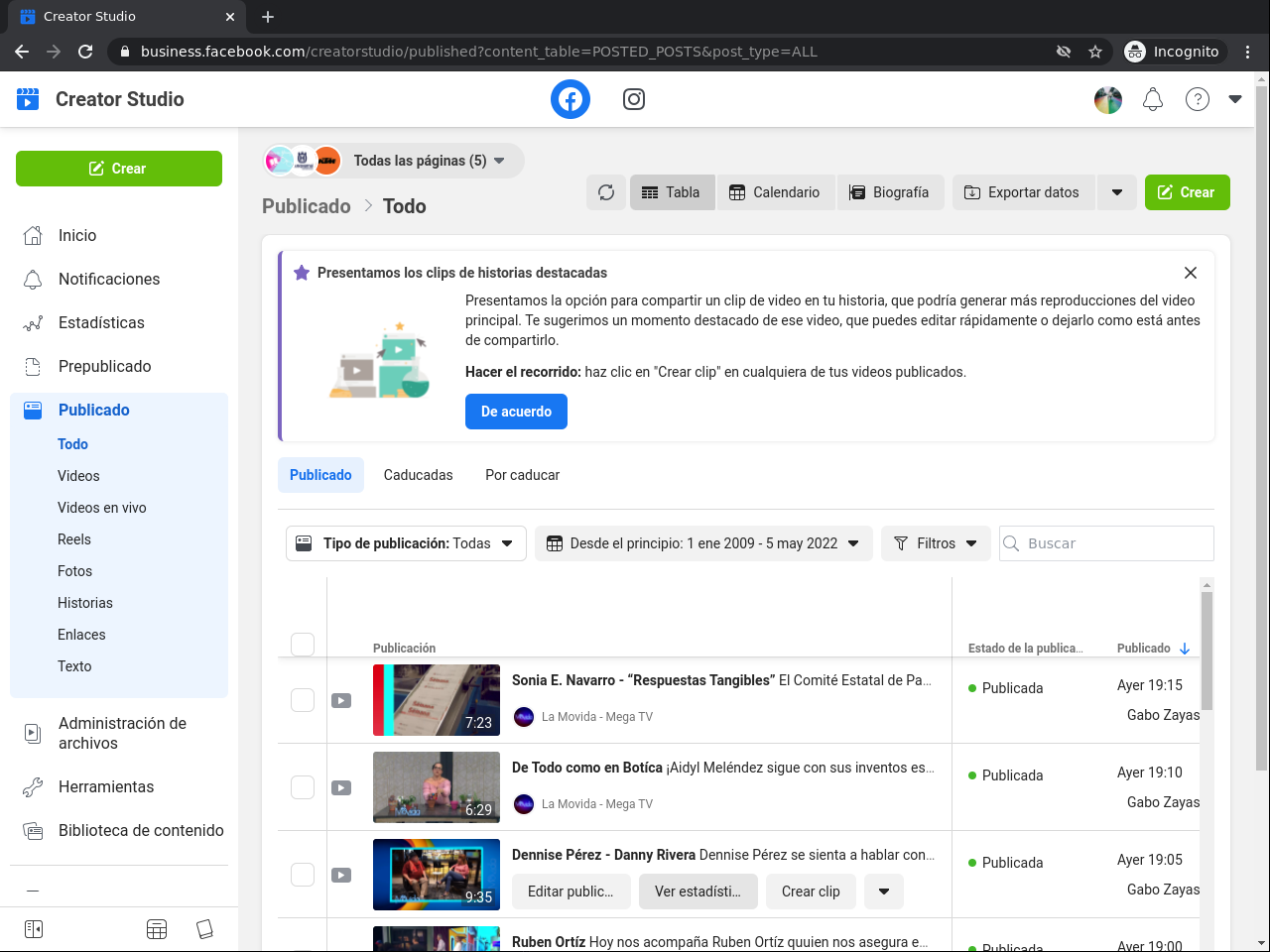Open the Chrome three-dot menu
The height and width of the screenshot is (952, 1270).
(1248, 52)
